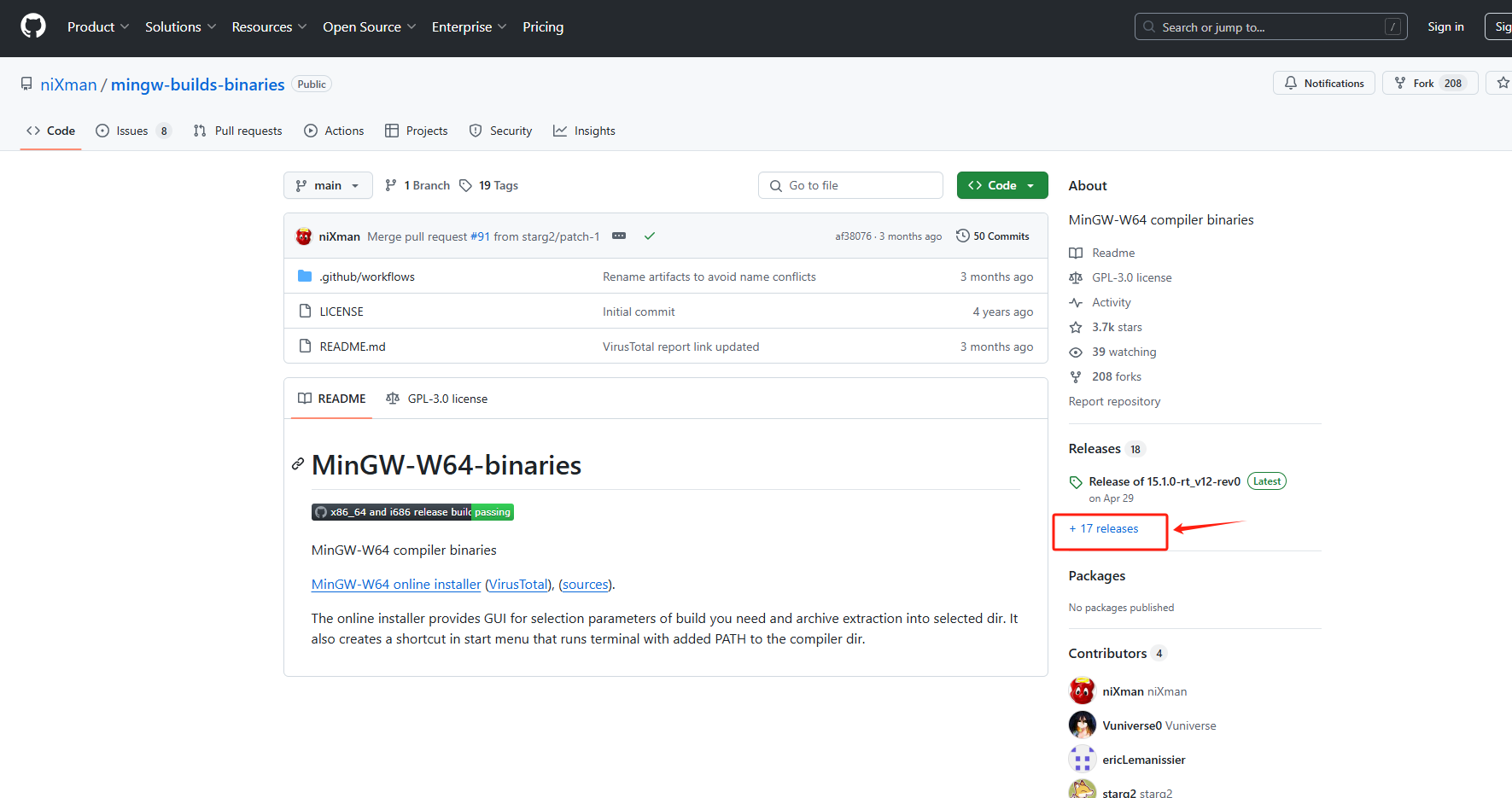Click Vuniverse0's contributor avatar

click(x=1083, y=725)
